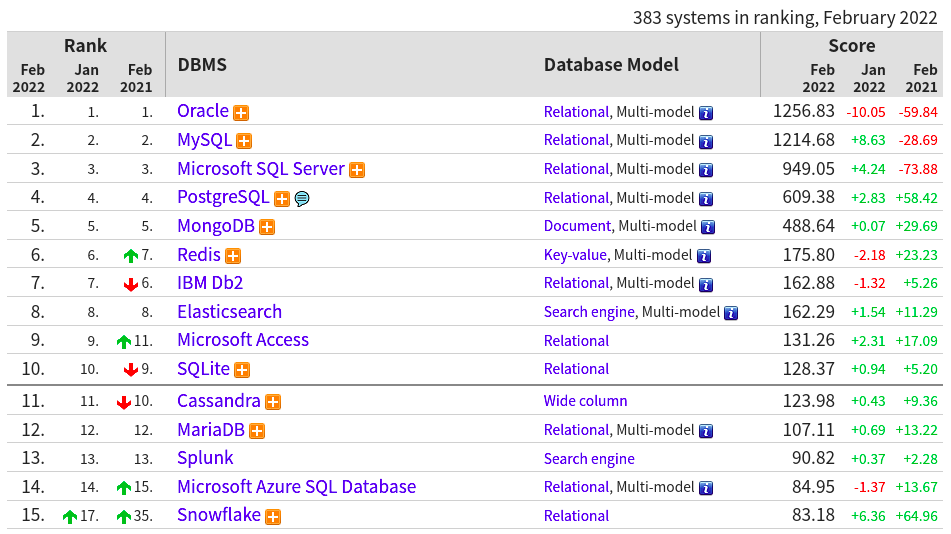This screenshot has width=951, height=534.
Task: Click the '383 systems in ranking, February 2022' caption
Action: 785,18
